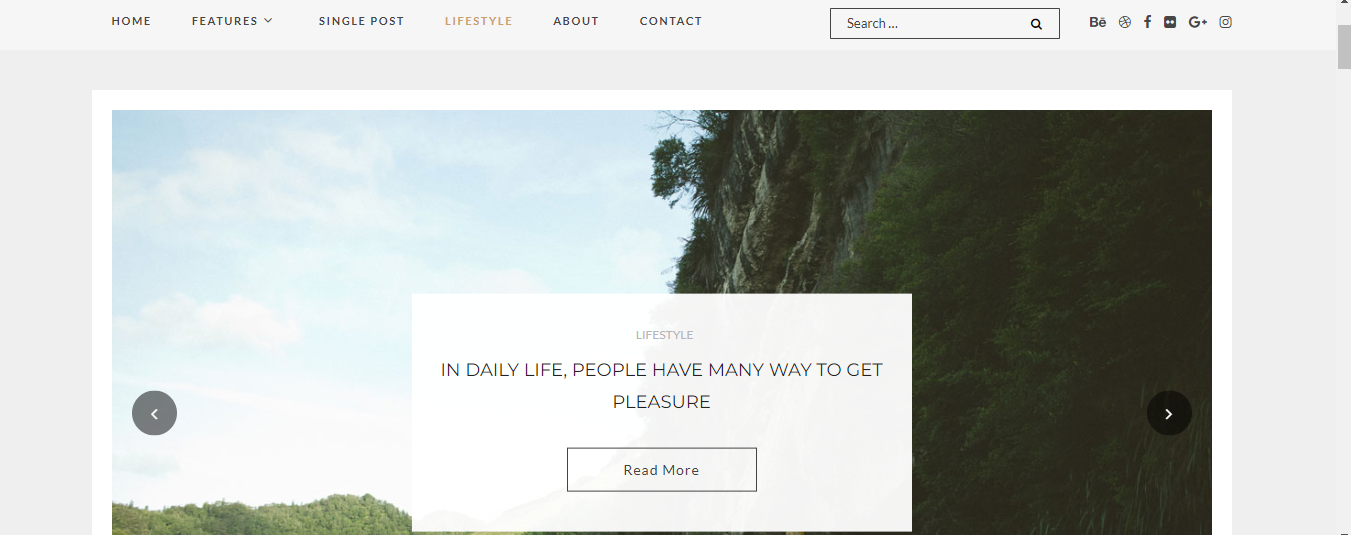Viewport: 1351px width, 535px height.
Task: Visit the Facebook page icon
Action: coord(1148,22)
